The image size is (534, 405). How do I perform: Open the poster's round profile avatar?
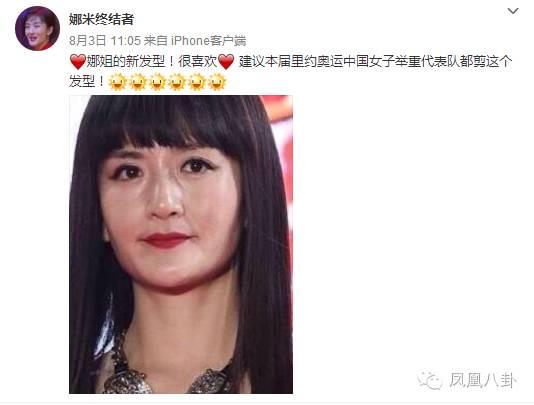tap(37, 29)
